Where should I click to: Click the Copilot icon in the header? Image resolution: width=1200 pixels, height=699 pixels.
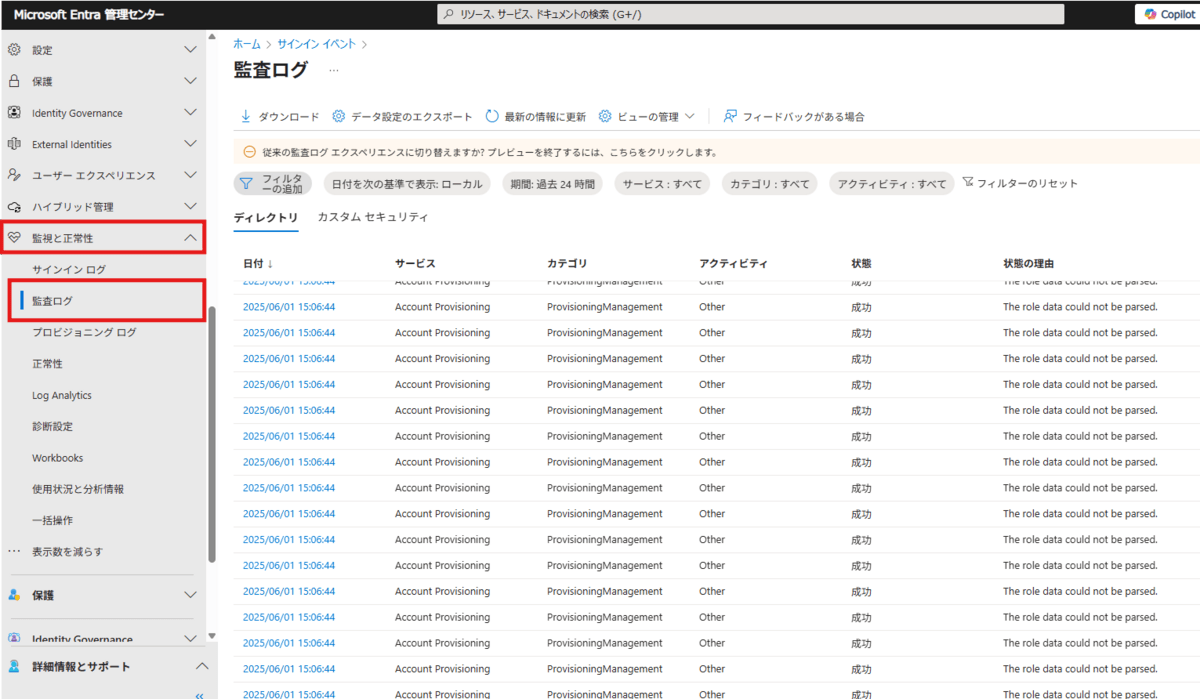1151,14
